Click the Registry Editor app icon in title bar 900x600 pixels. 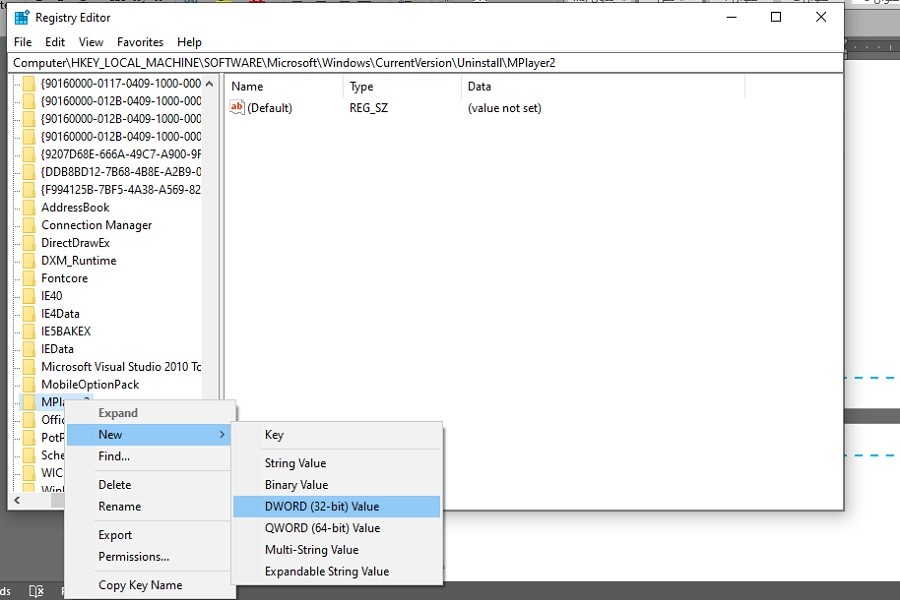point(21,17)
